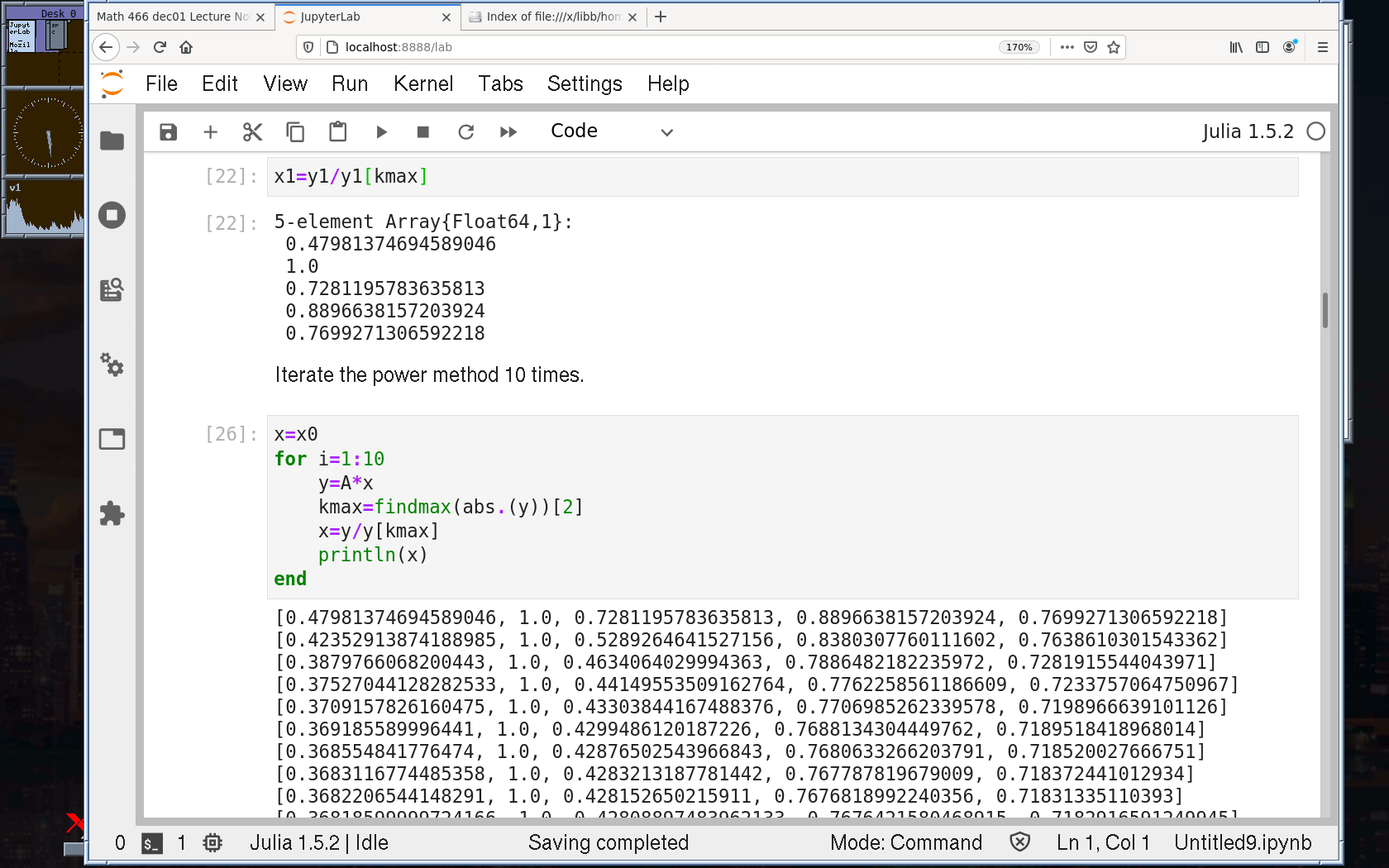Toggle the Firefox sidebar view
Viewport: 1389px width, 868px height.
coord(1262,47)
